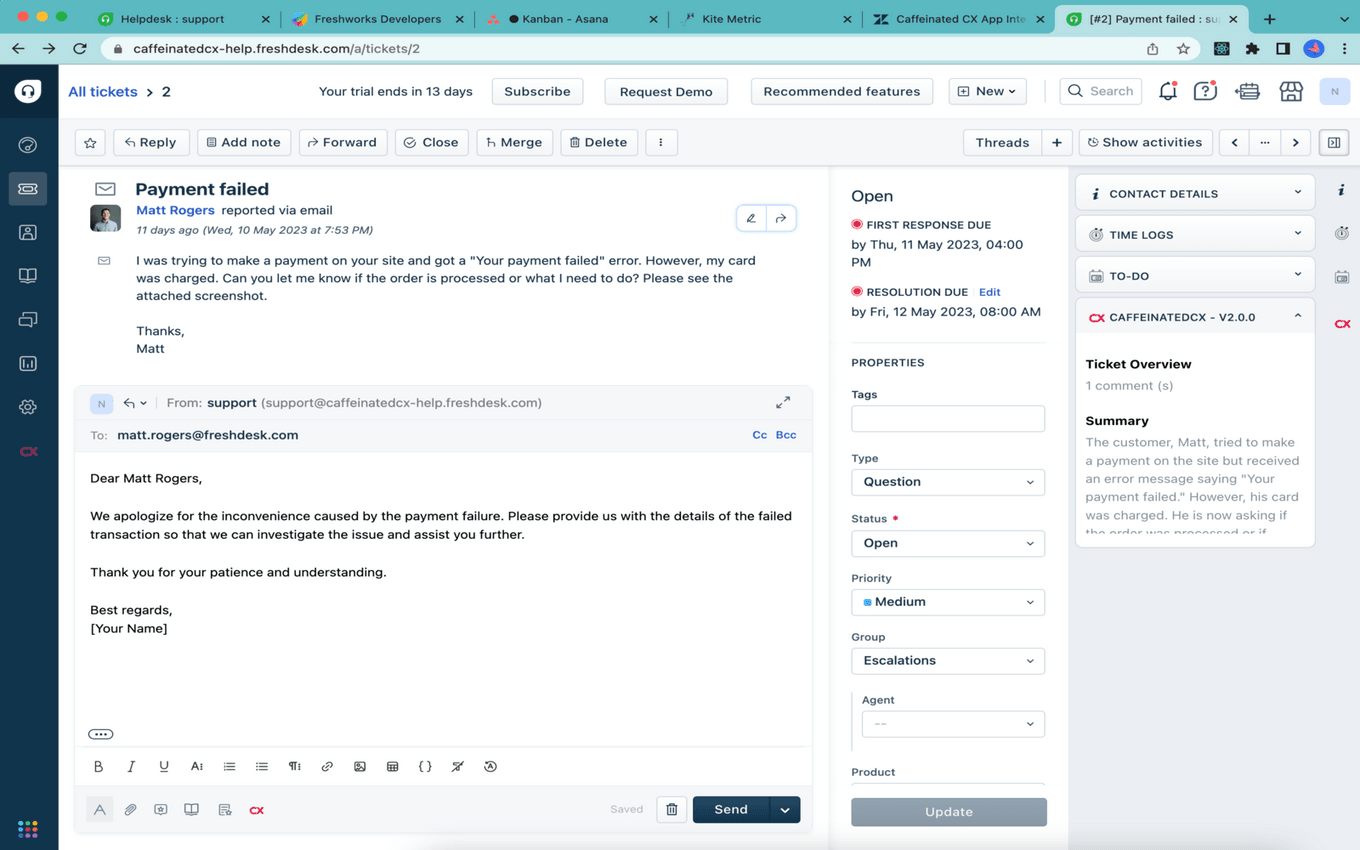
Task: Click the Send button
Action: pyautogui.click(x=730, y=810)
